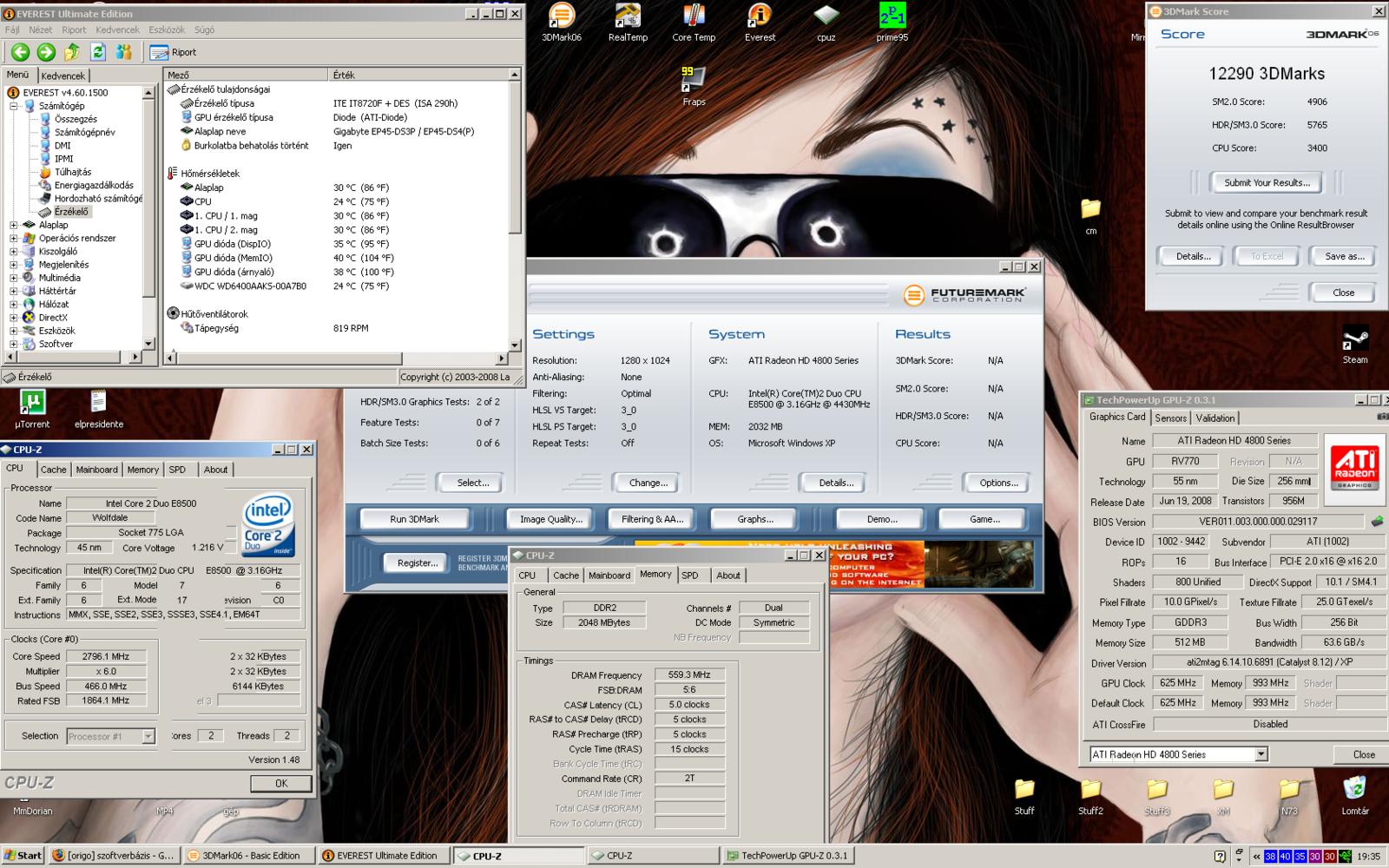Open Kedvencek menu in EVEREST
This screenshot has height=868, width=1389.
point(117,30)
